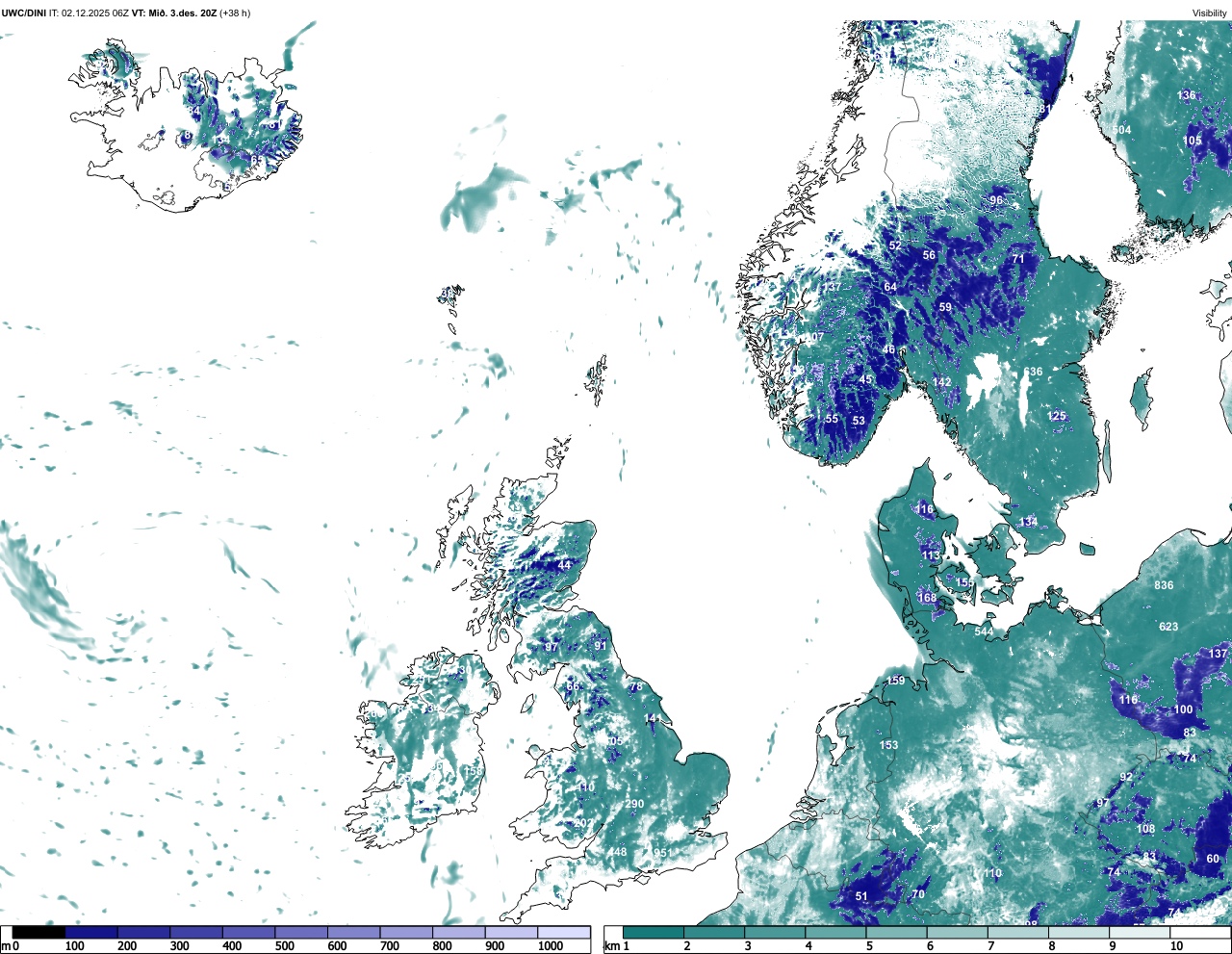Click the "45" visibility value in southern Norway
Image resolution: width=1232 pixels, height=954 pixels.
click(865, 380)
